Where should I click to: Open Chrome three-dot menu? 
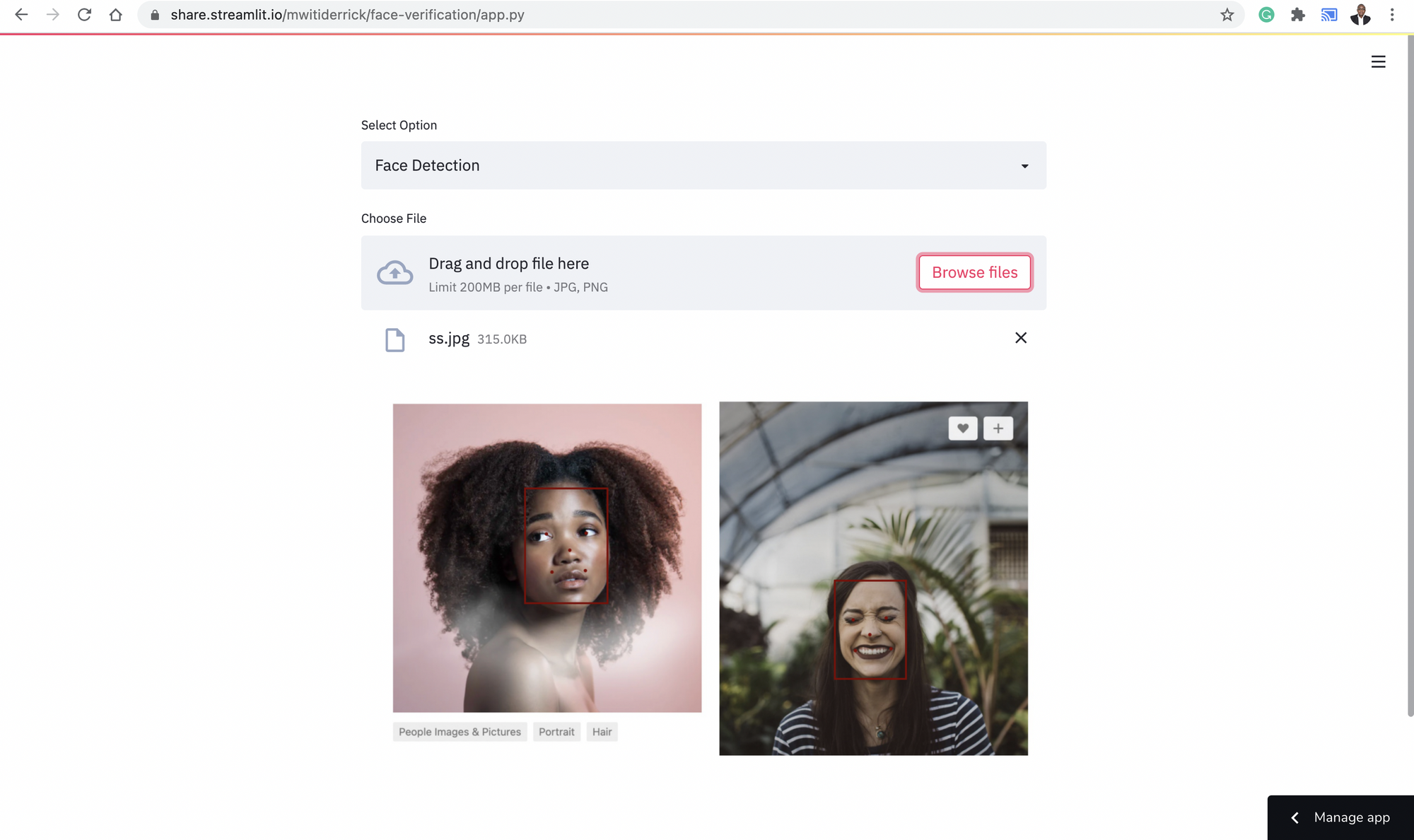pyautogui.click(x=1391, y=15)
